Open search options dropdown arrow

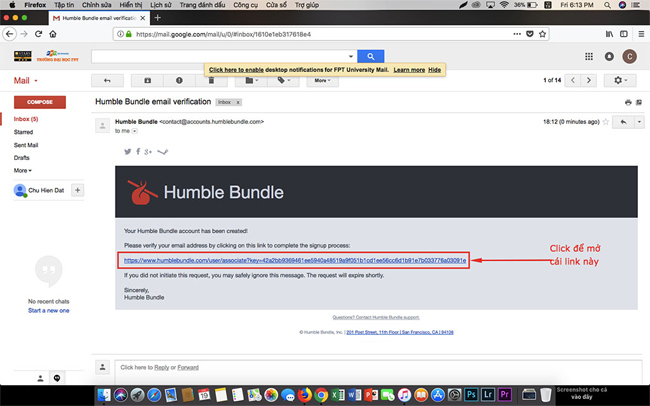(351, 56)
